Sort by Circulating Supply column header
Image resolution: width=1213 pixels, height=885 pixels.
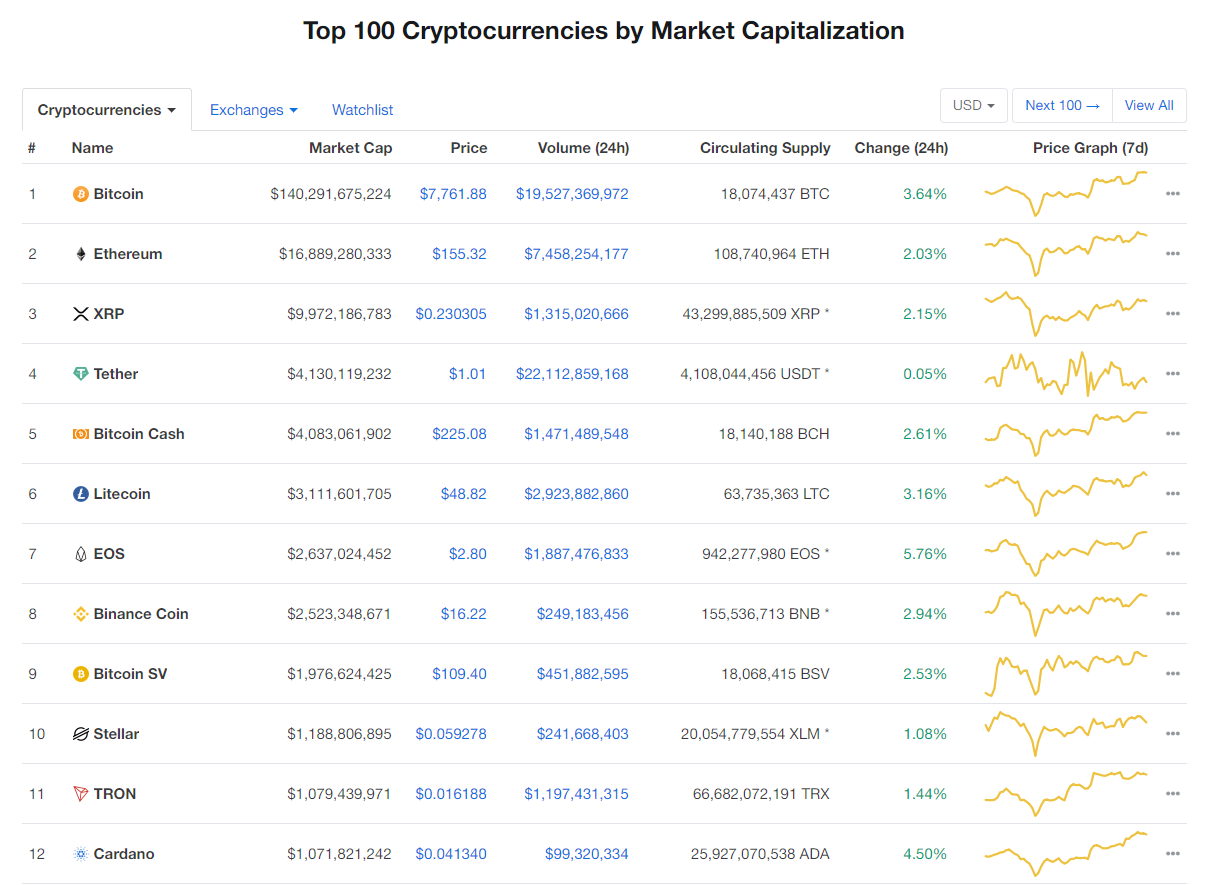click(765, 148)
